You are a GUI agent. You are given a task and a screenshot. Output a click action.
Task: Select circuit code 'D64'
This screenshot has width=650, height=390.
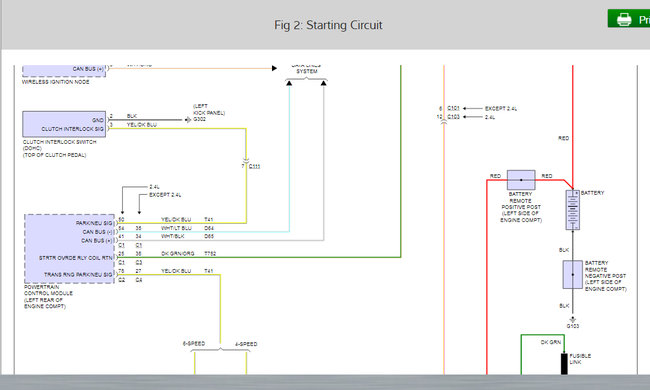click(209, 228)
